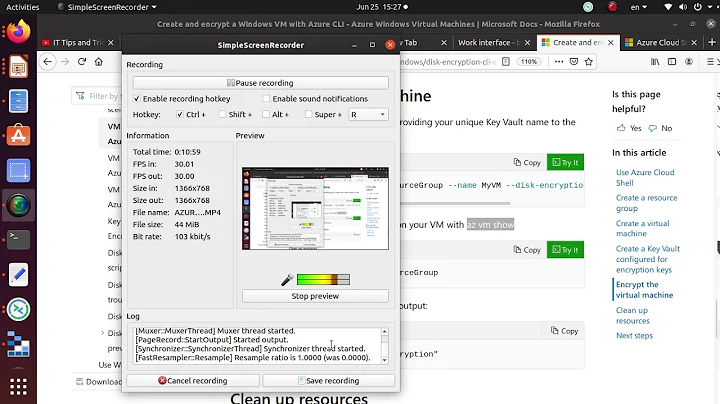Copy the output code block

(564, 331)
